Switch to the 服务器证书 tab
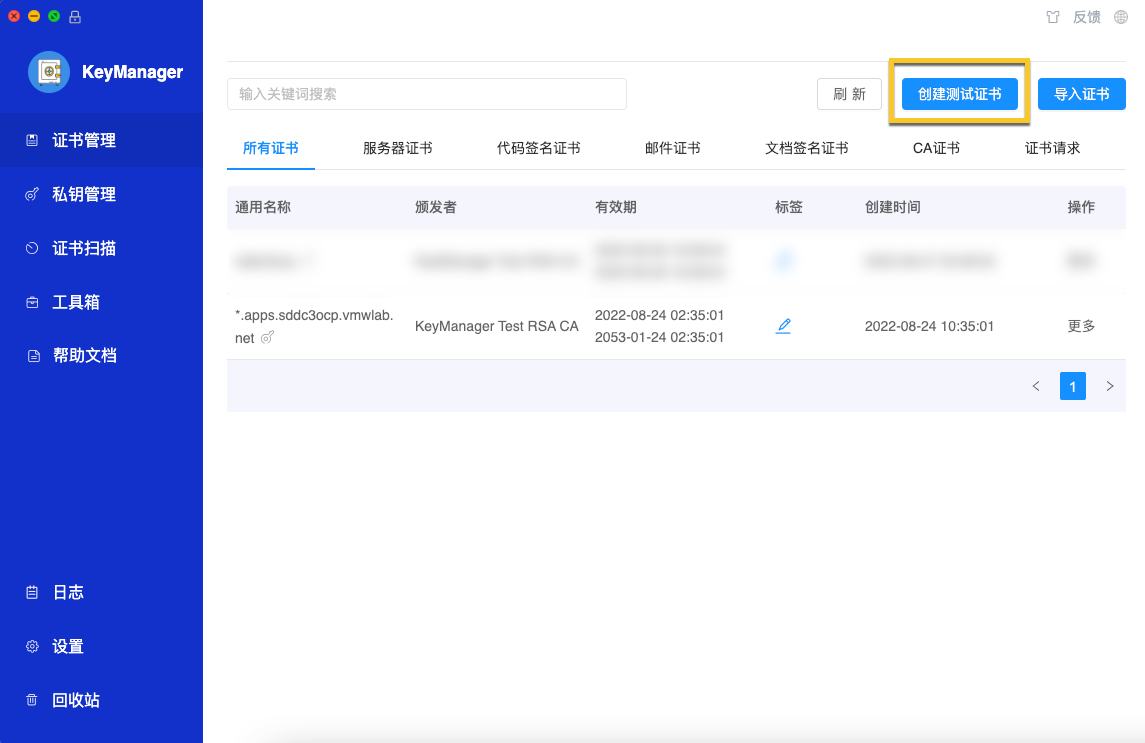The width and height of the screenshot is (1145, 743). point(398,148)
